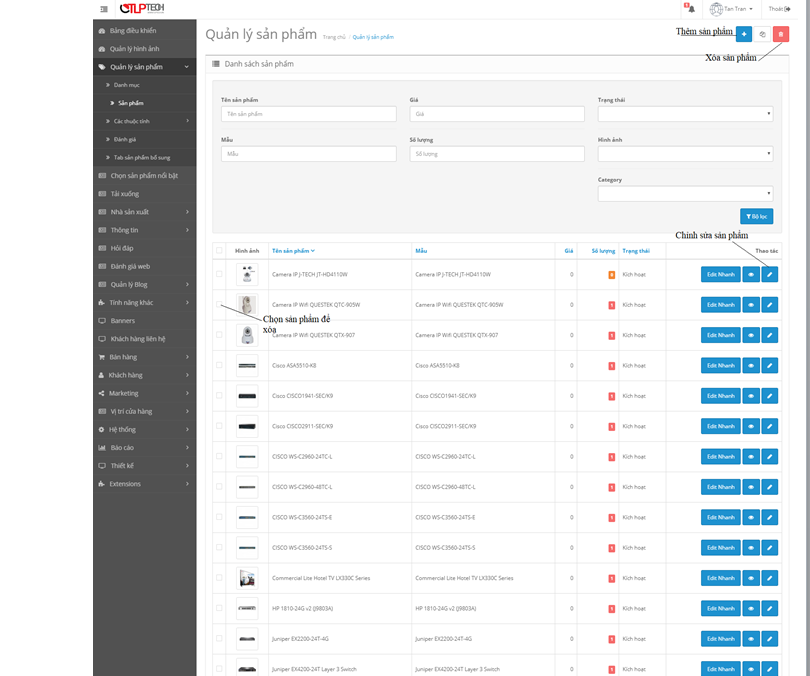Click the Quản lý sản phẩm breadcrumb link

pyautogui.click(x=373, y=37)
